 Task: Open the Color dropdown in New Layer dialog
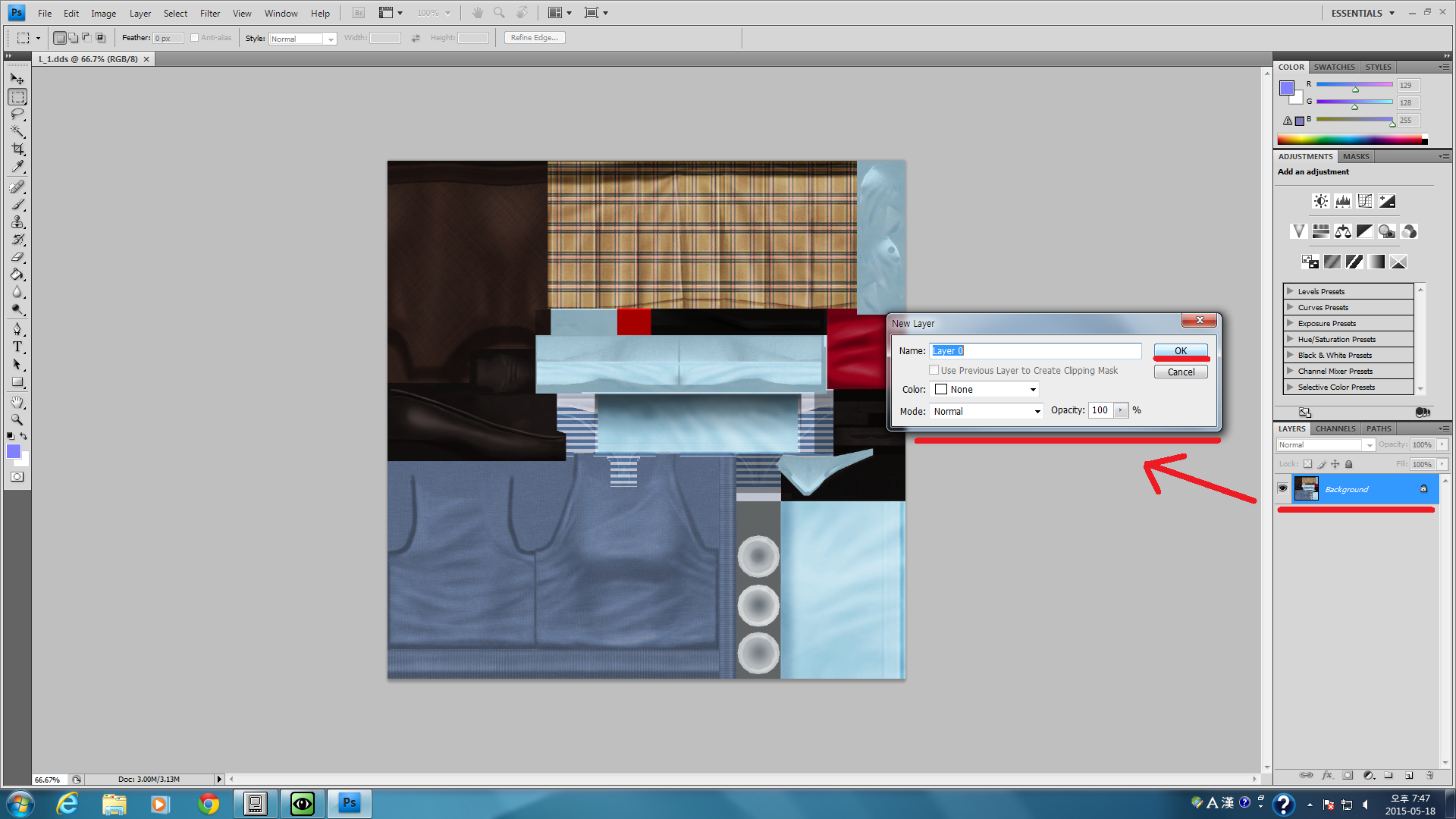point(984,389)
